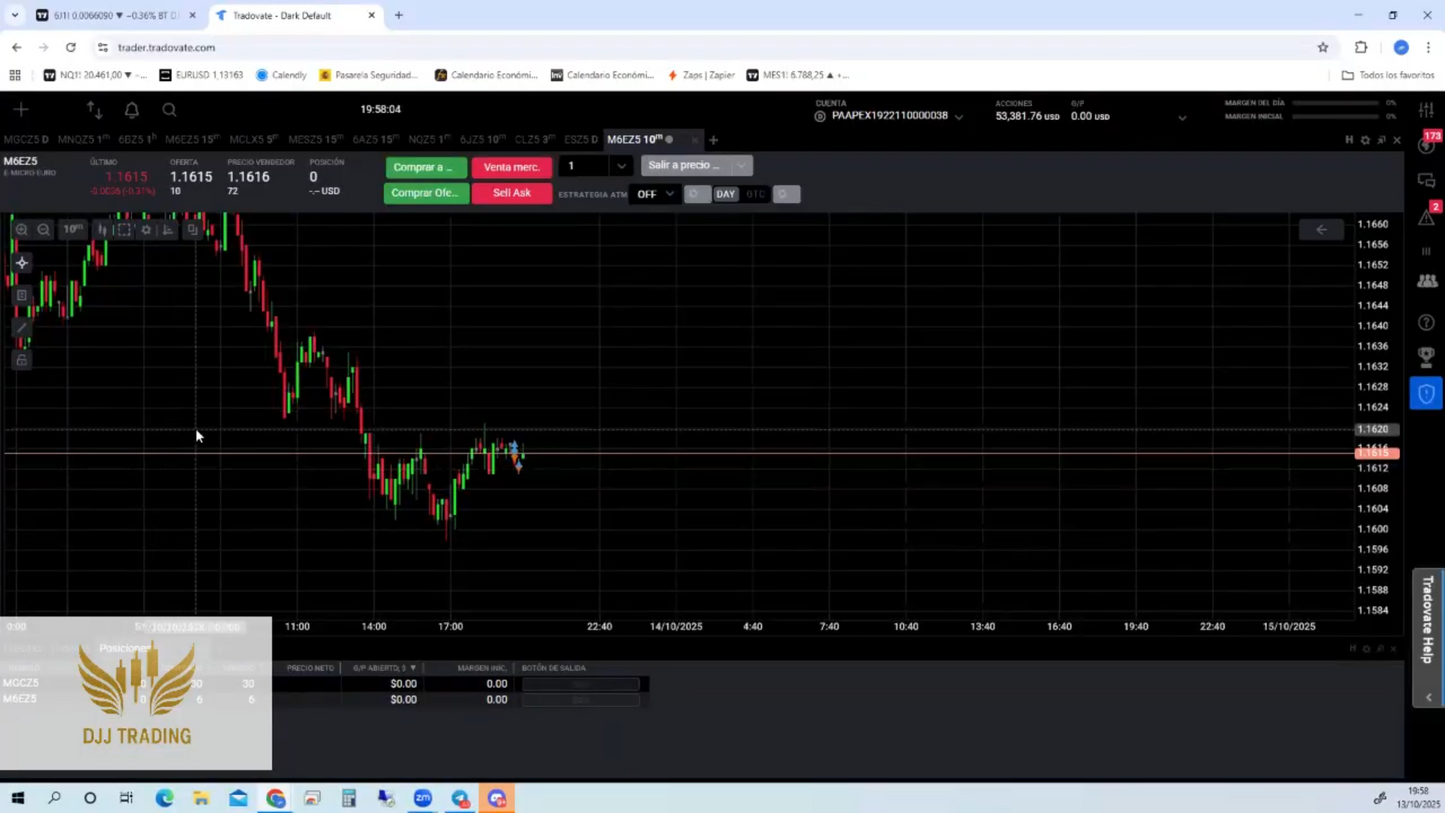Select the zoom-out tool on the chart
Screen dimensions: 1445x813
[x=42, y=229]
